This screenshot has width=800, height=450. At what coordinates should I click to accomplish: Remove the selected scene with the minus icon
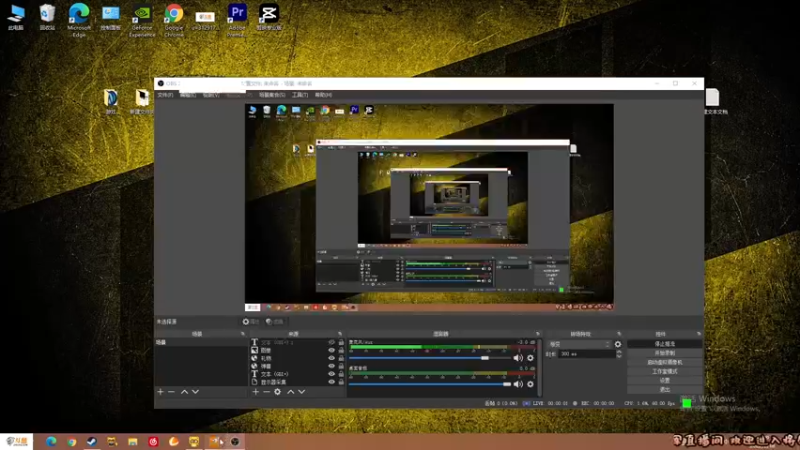171,392
